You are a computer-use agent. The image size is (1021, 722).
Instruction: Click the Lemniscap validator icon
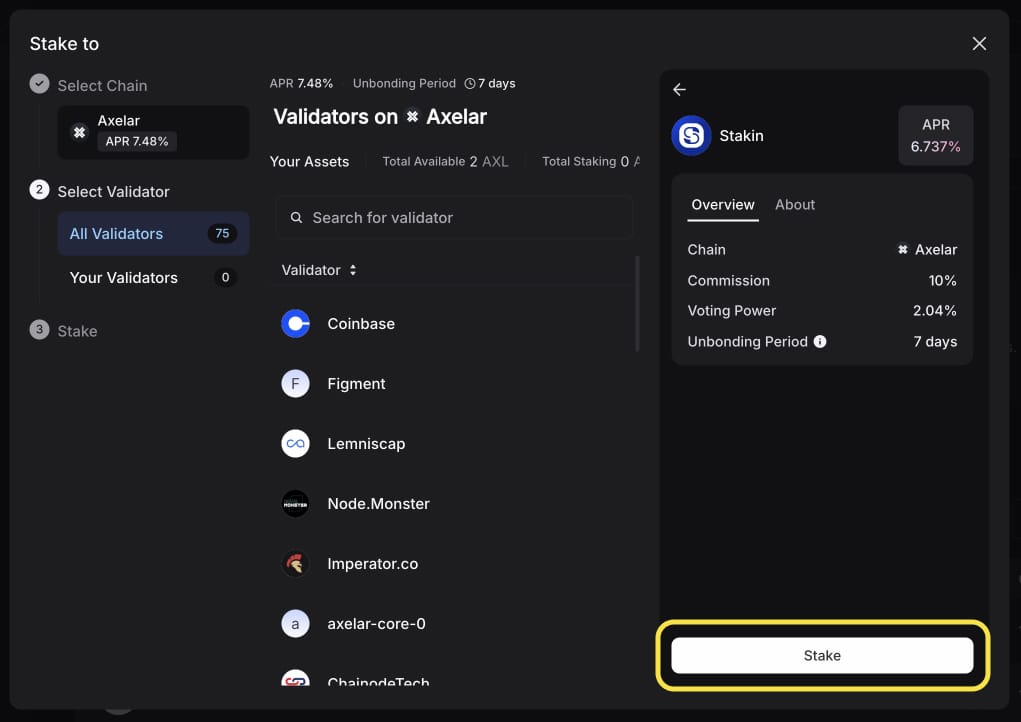point(295,443)
